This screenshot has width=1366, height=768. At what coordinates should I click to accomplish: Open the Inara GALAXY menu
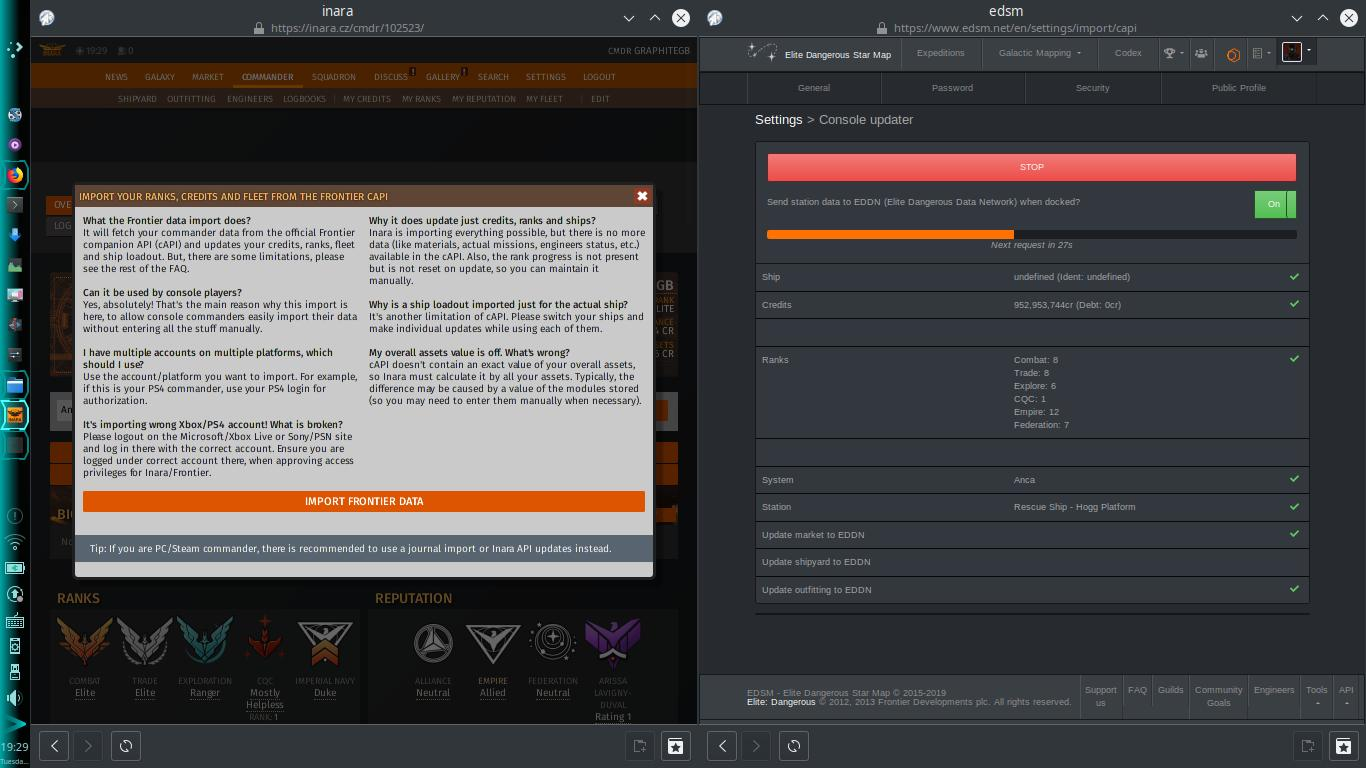[160, 77]
